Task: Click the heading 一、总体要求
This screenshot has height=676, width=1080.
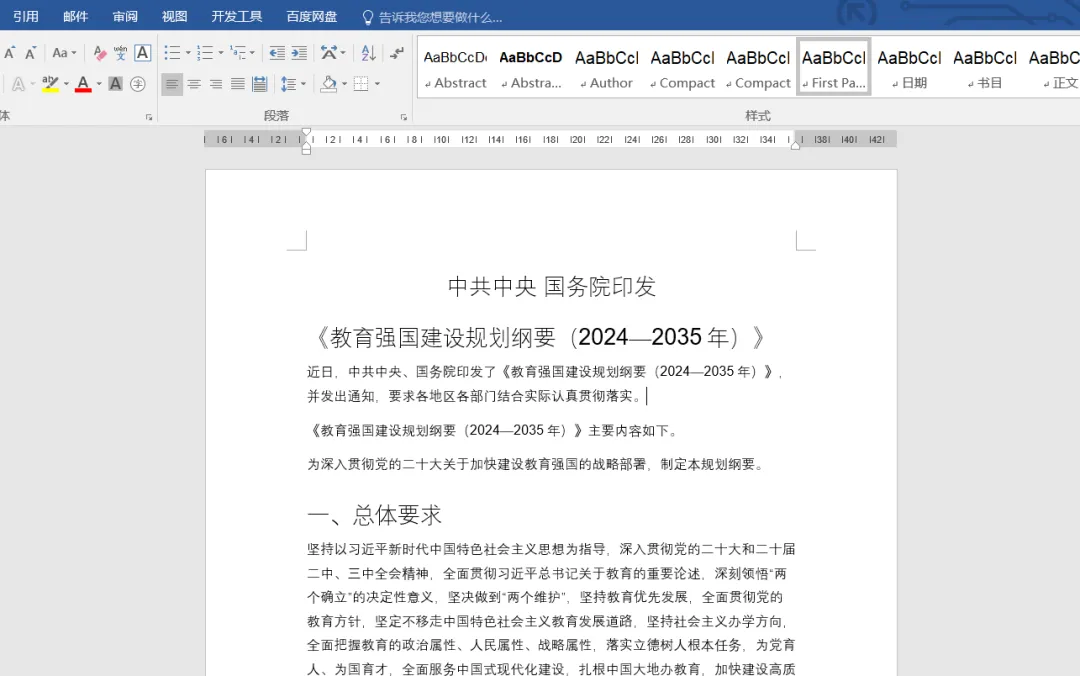Action: 374,515
